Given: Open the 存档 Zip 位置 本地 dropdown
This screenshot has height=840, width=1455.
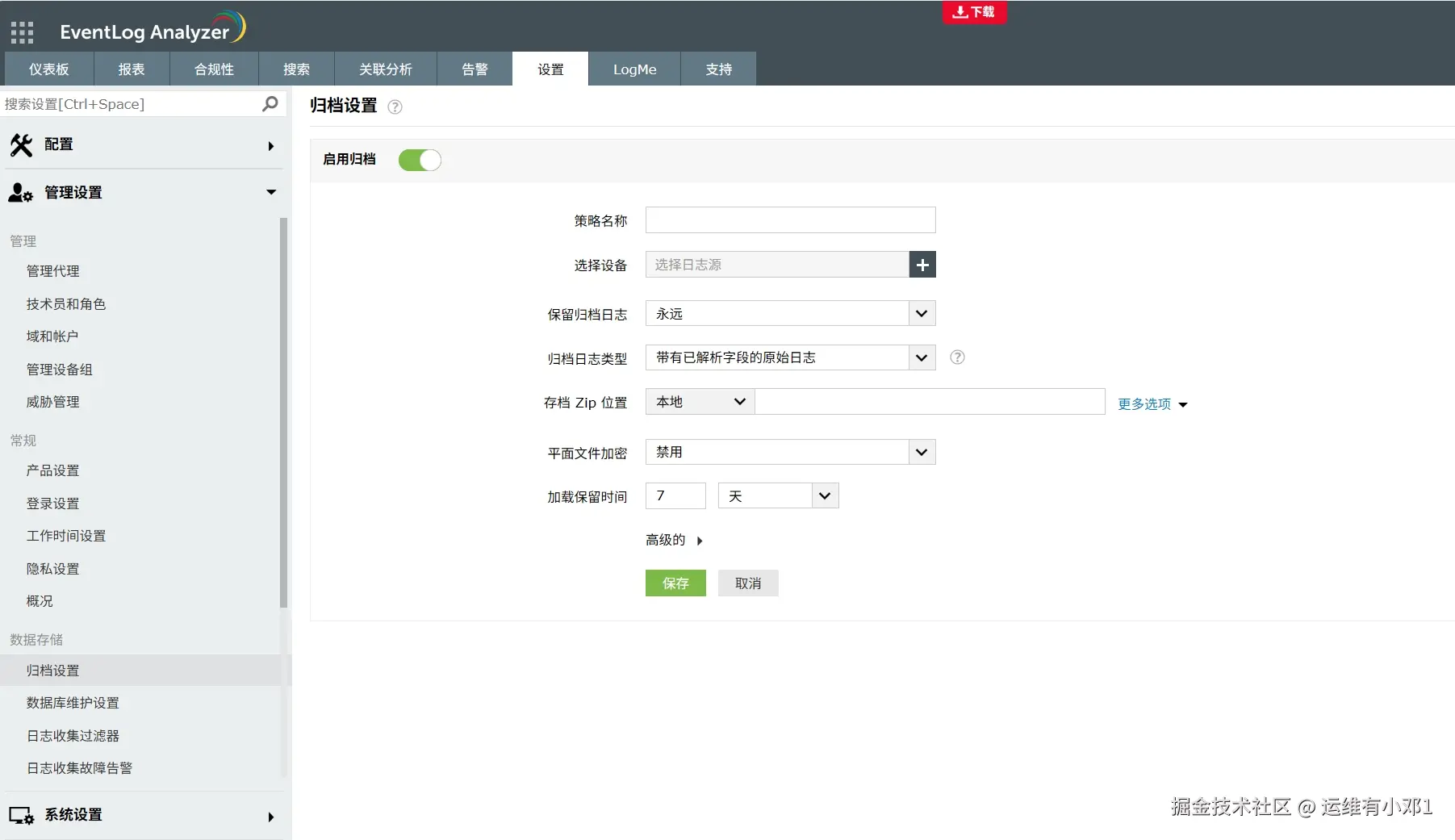Looking at the screenshot, I should click(x=700, y=402).
